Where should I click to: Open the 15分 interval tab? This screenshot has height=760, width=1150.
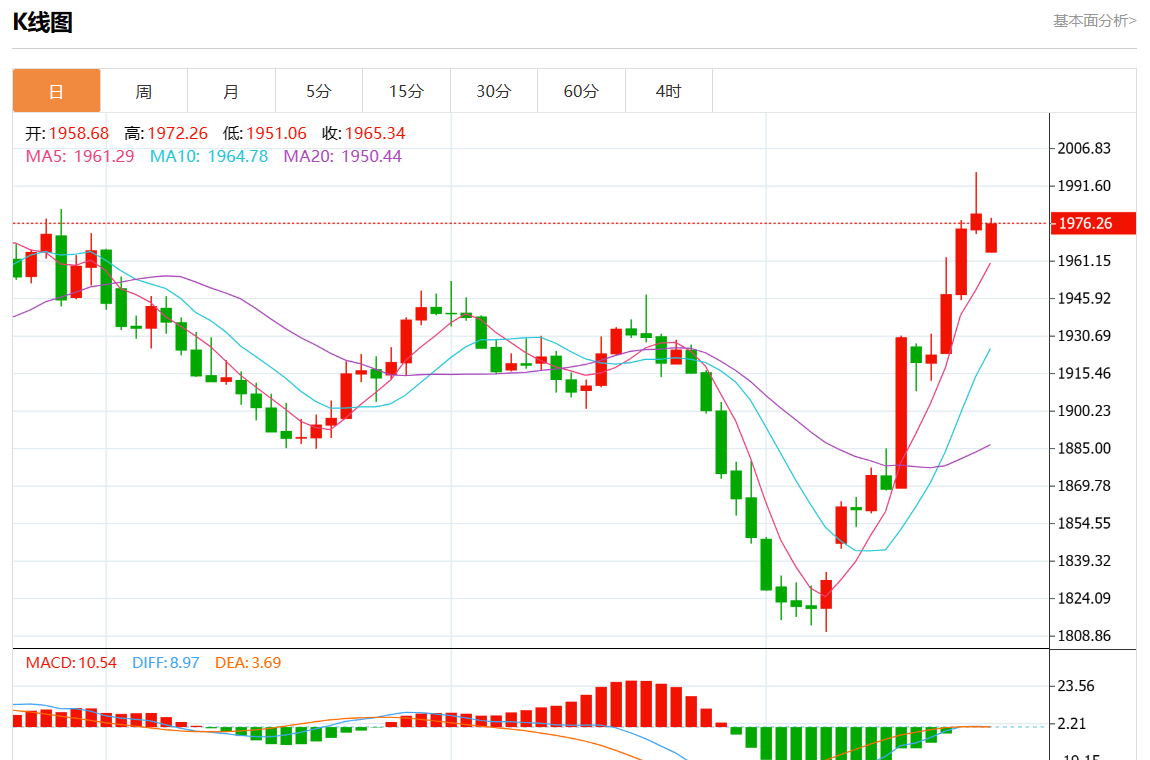point(406,91)
